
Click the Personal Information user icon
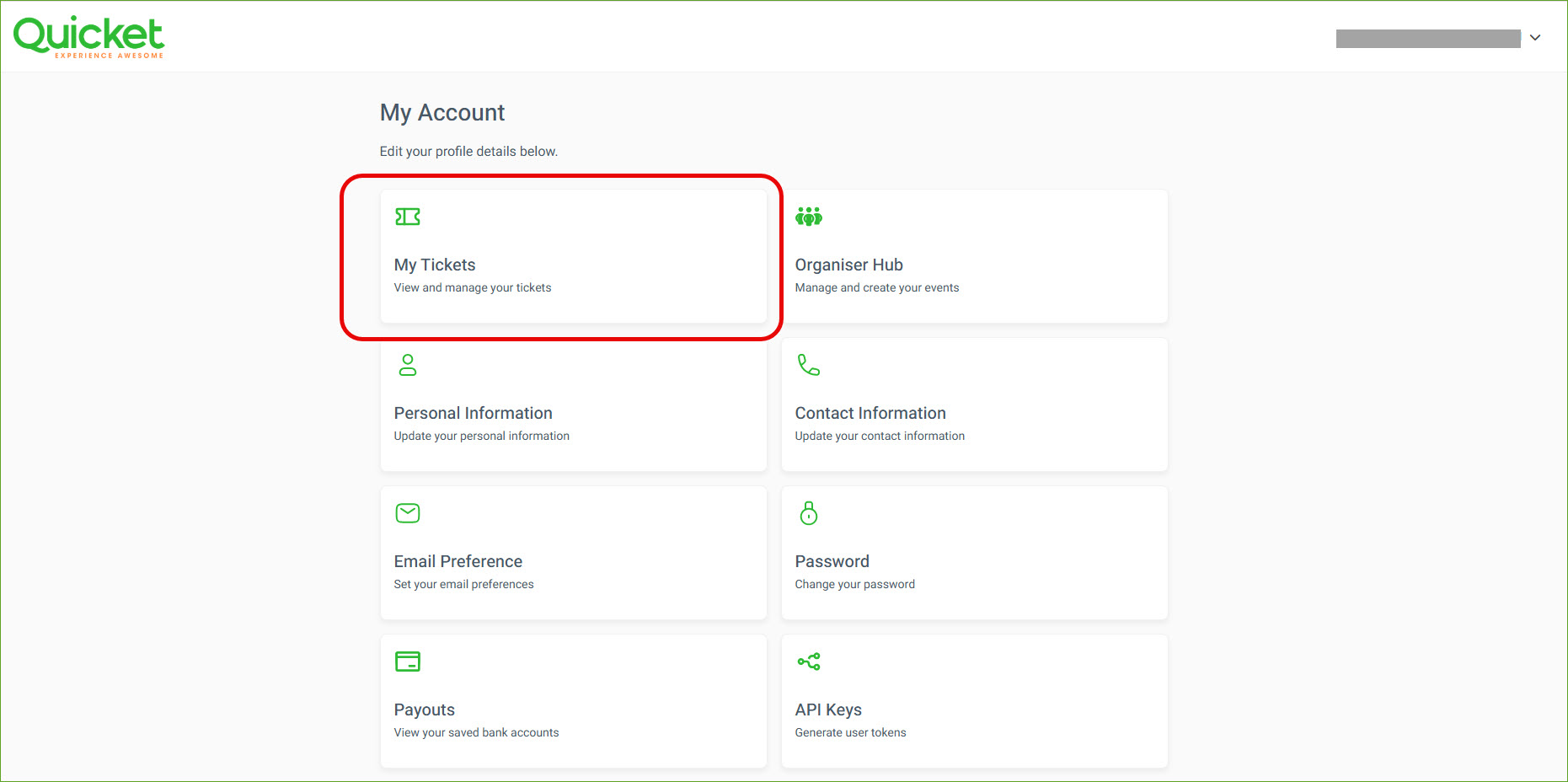click(x=408, y=365)
